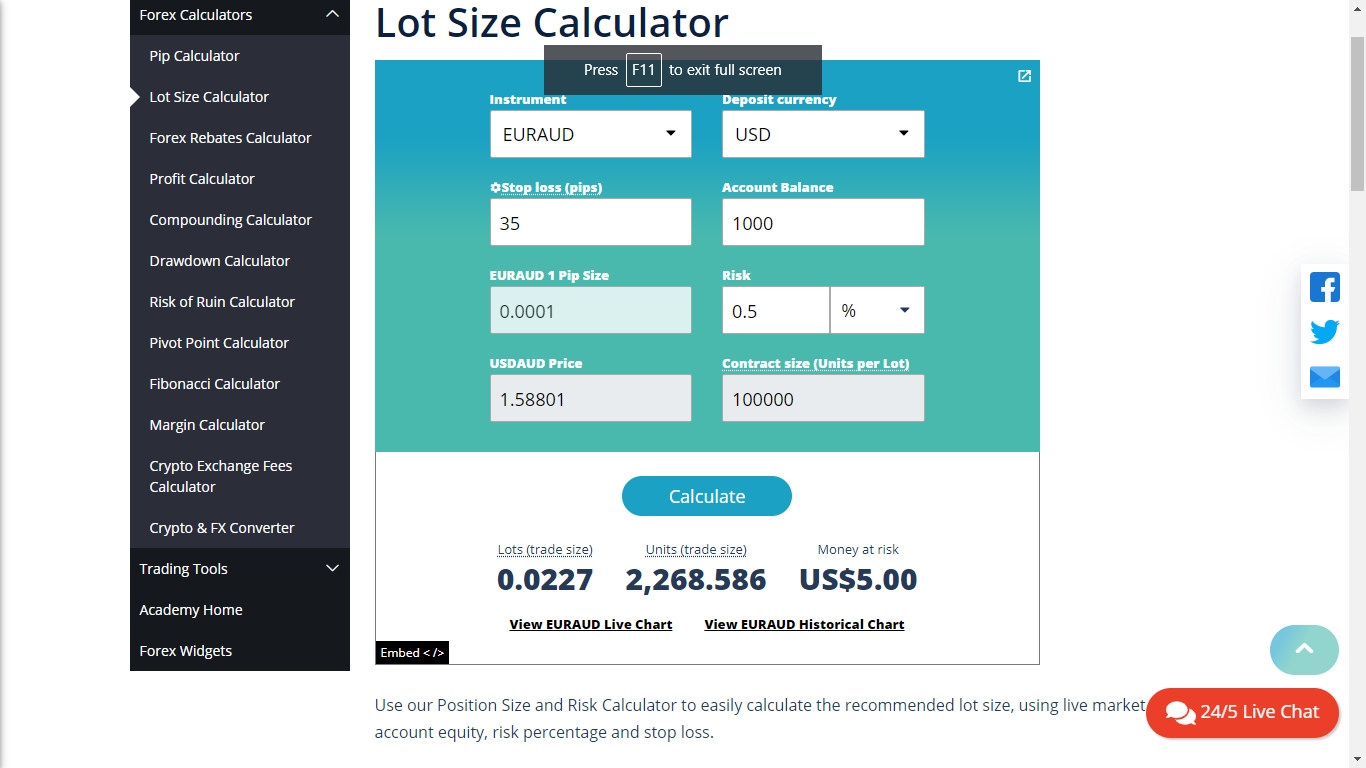This screenshot has width=1366, height=768.
Task: Open Pip Calculator from sidebar
Action: [x=194, y=56]
